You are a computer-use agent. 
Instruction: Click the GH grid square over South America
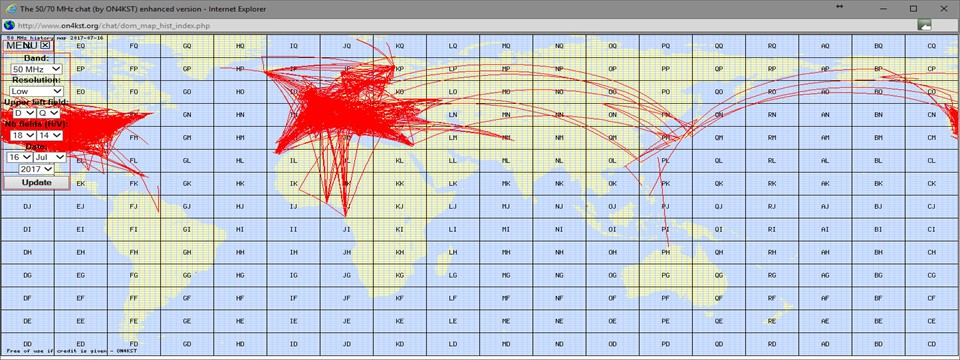(x=187, y=252)
